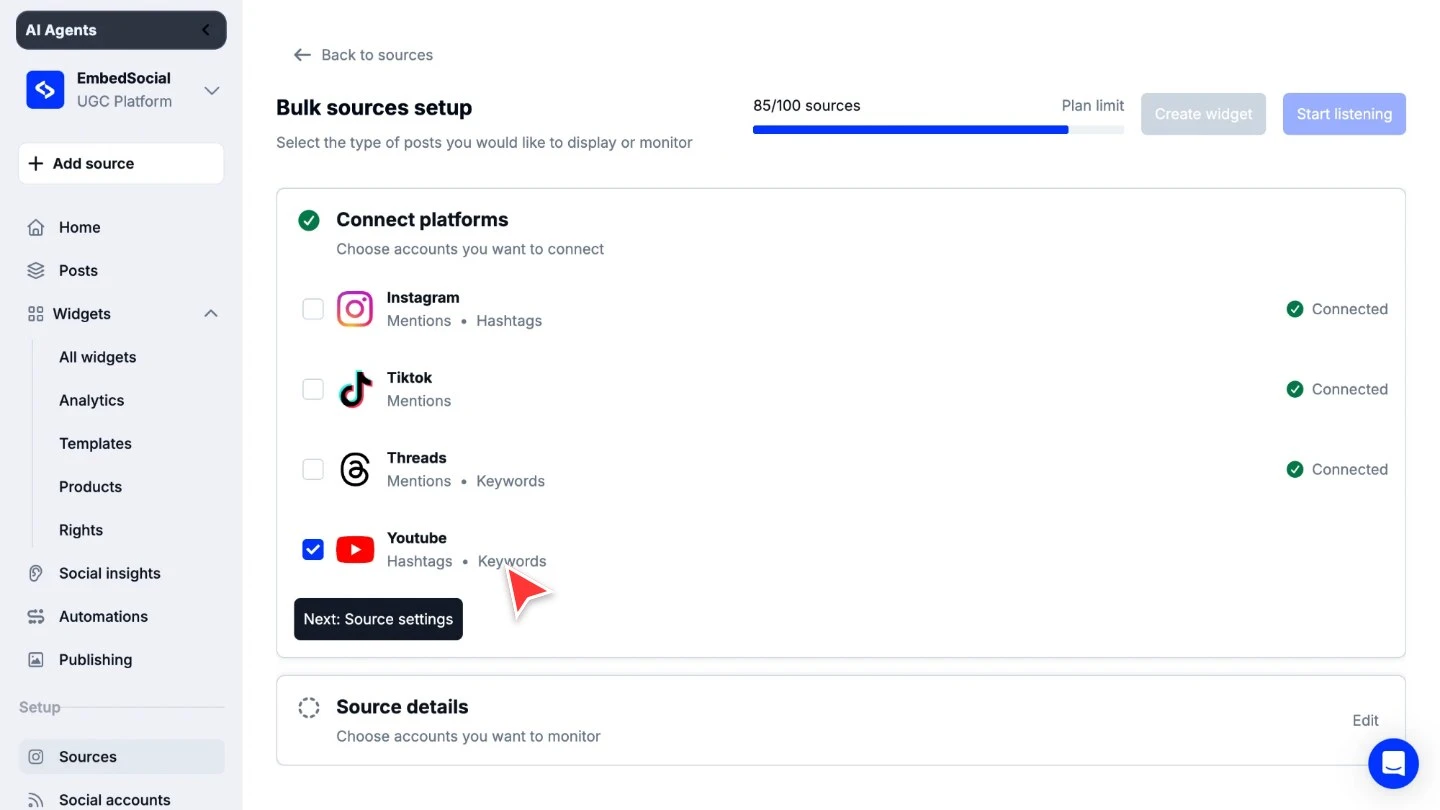Click the Create widget button

tap(1203, 114)
